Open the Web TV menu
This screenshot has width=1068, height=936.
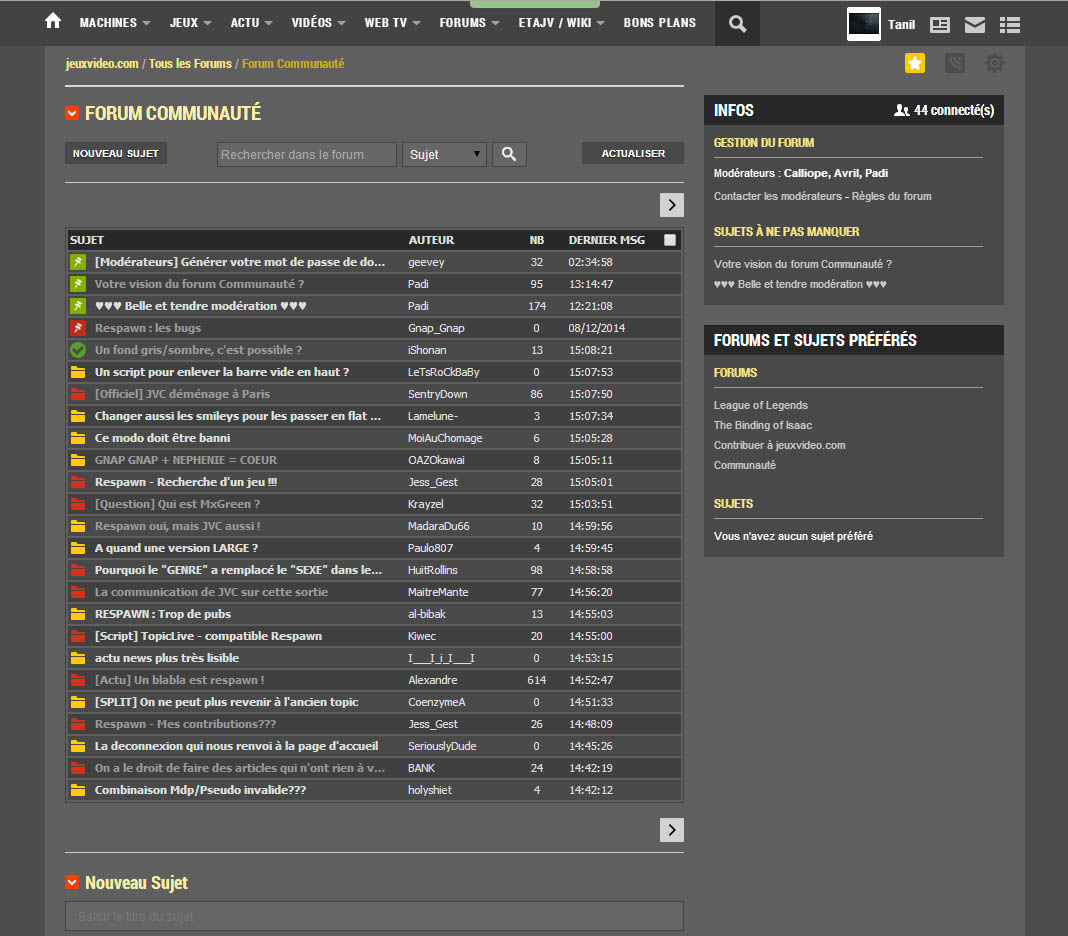click(x=392, y=23)
